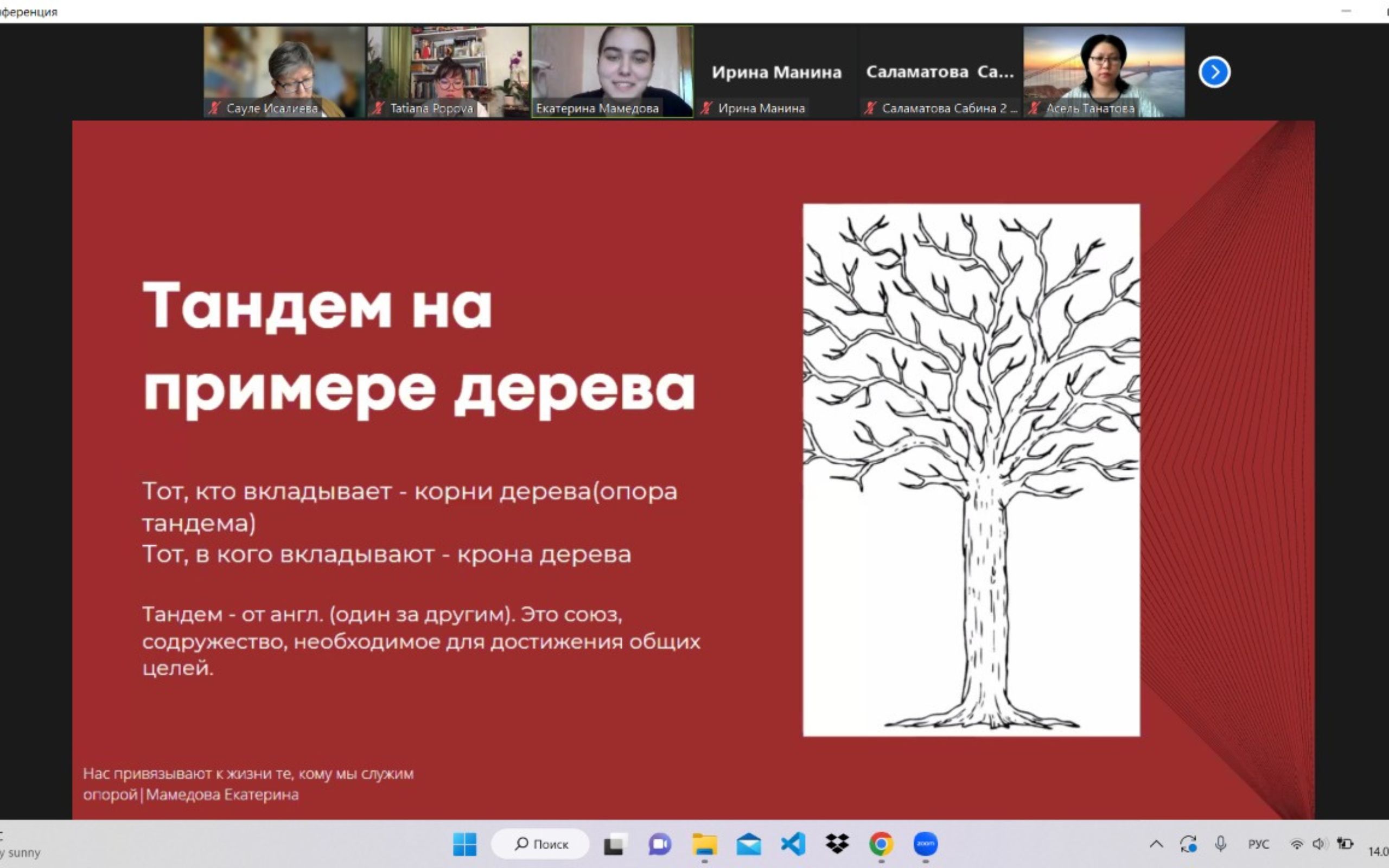Open the Windows Start menu
Image resolution: width=1389 pixels, height=868 pixels.
click(x=464, y=844)
